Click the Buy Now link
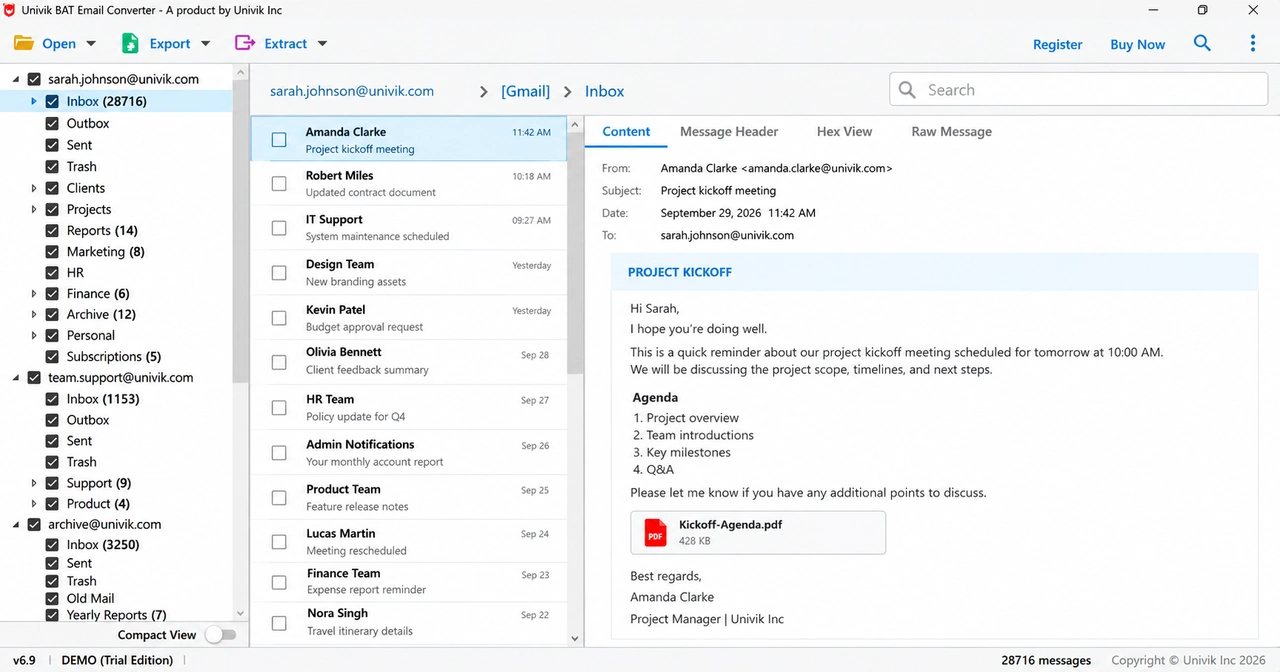 pyautogui.click(x=1137, y=44)
